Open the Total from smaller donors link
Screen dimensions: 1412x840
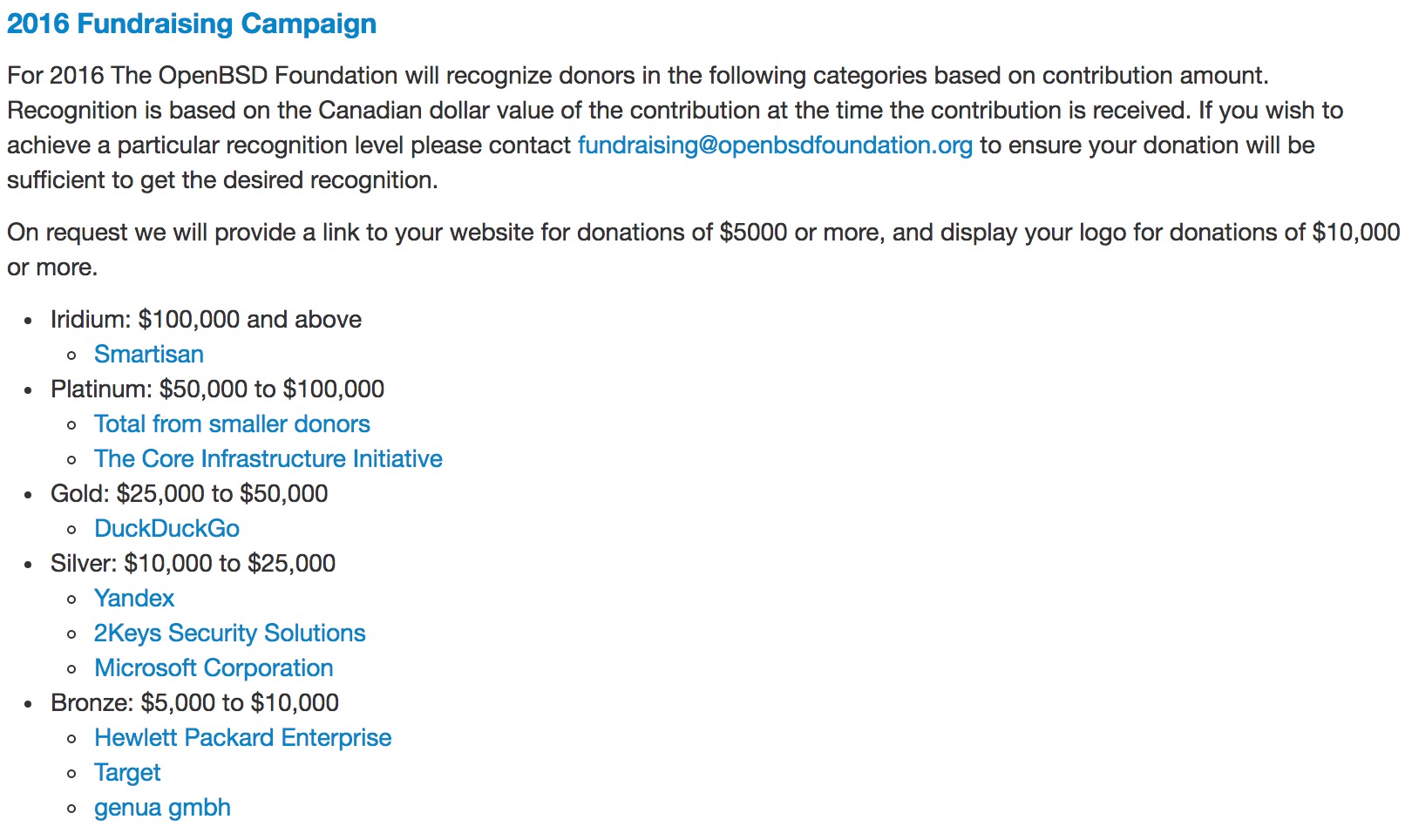pos(232,424)
